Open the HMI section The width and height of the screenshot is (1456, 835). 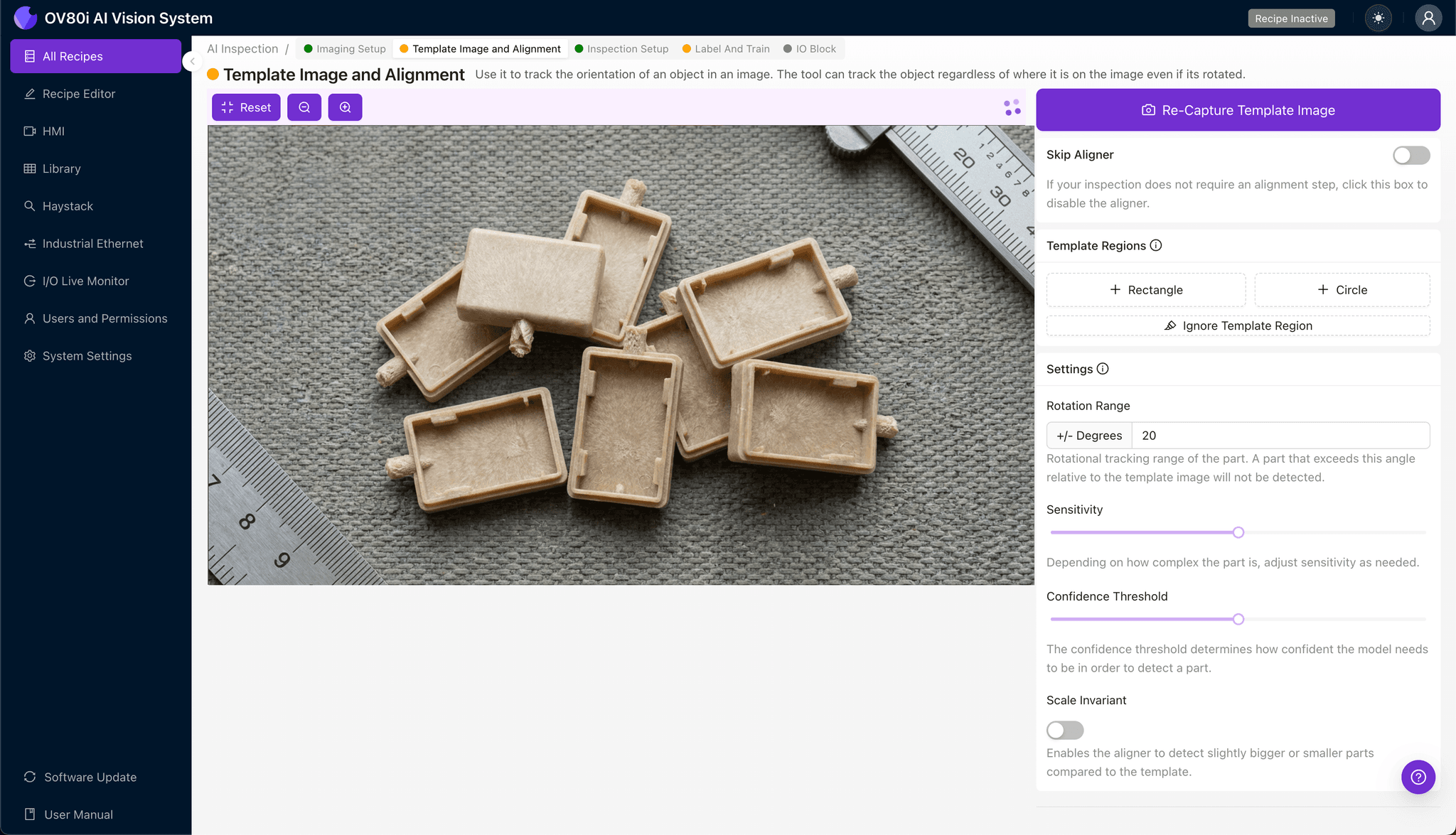53,131
